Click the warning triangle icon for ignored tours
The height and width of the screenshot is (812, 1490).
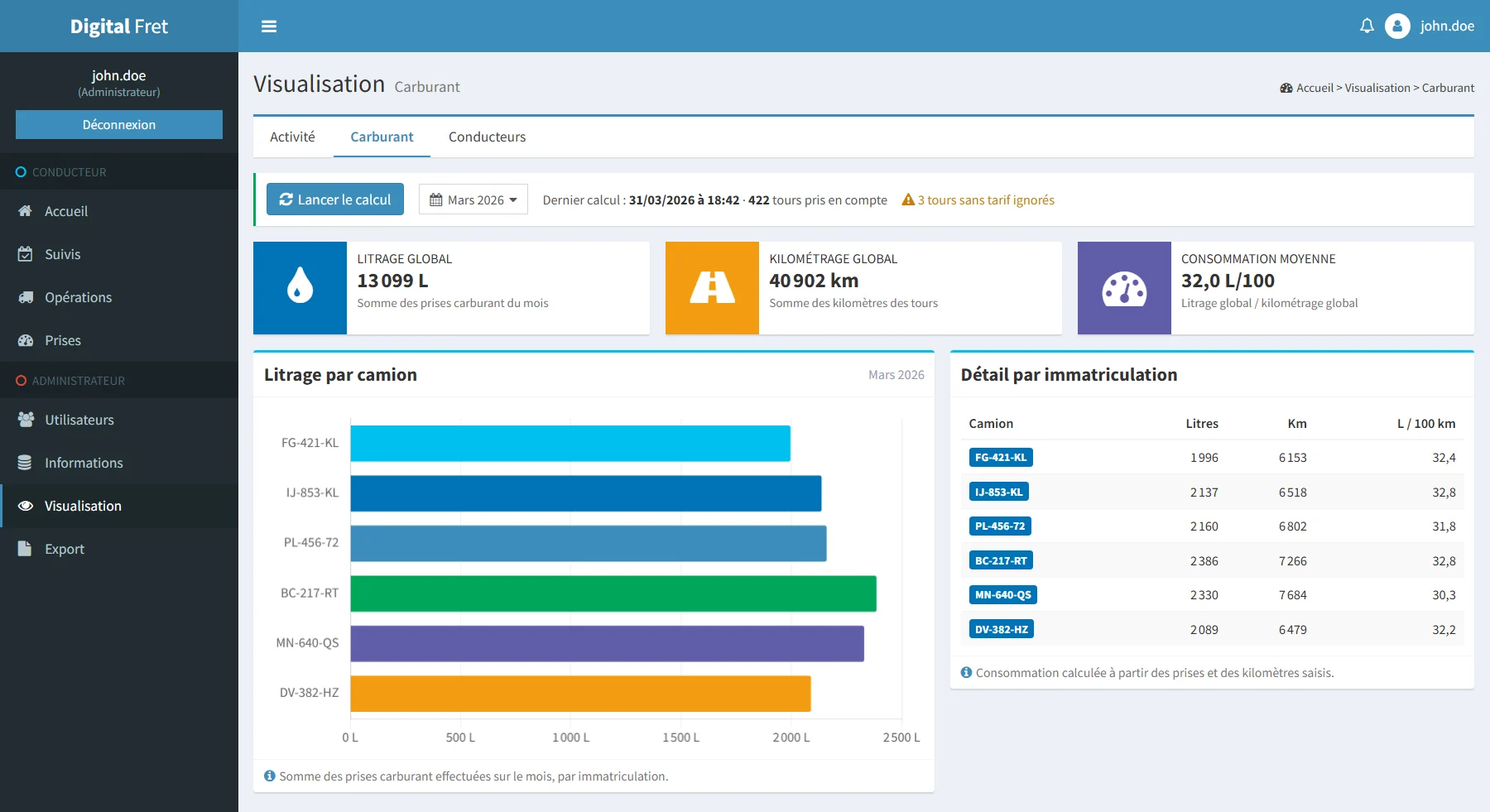(x=908, y=199)
